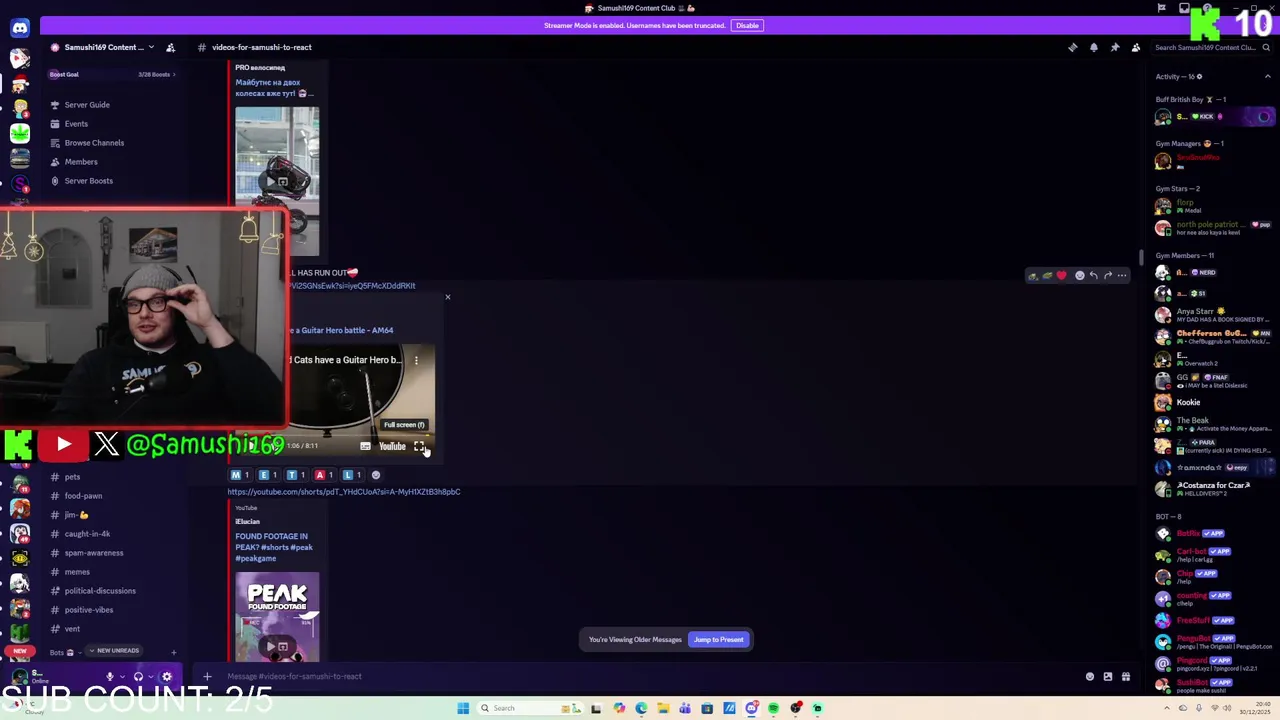The width and height of the screenshot is (1280, 720).
Task: Open the Threads icon in channel header
Action: (1073, 47)
